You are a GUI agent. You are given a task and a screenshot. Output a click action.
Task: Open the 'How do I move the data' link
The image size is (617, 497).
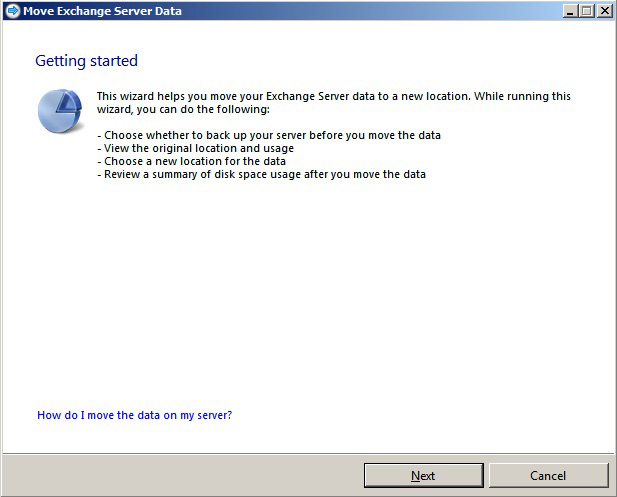click(134, 414)
